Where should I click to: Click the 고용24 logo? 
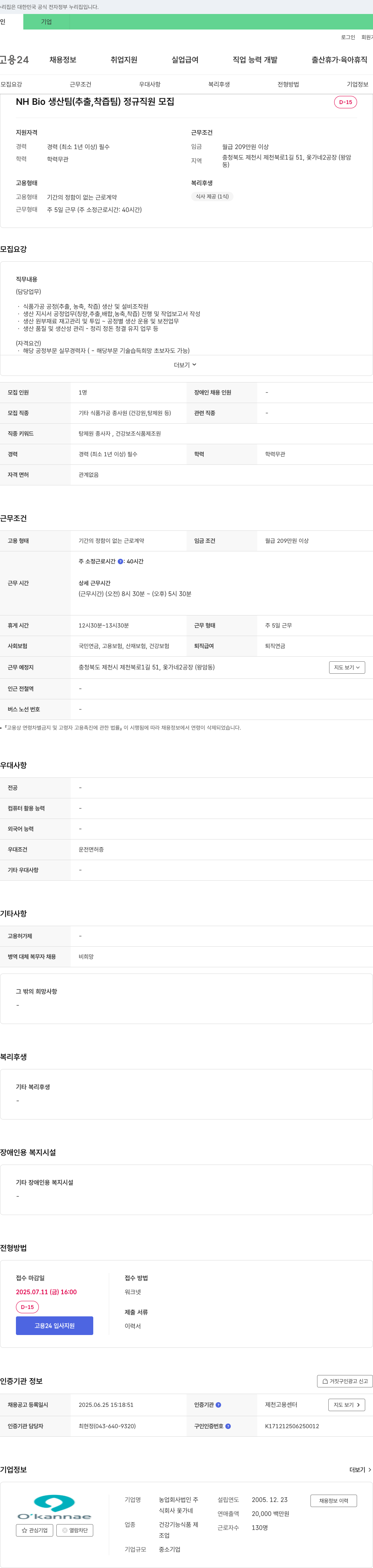click(14, 60)
